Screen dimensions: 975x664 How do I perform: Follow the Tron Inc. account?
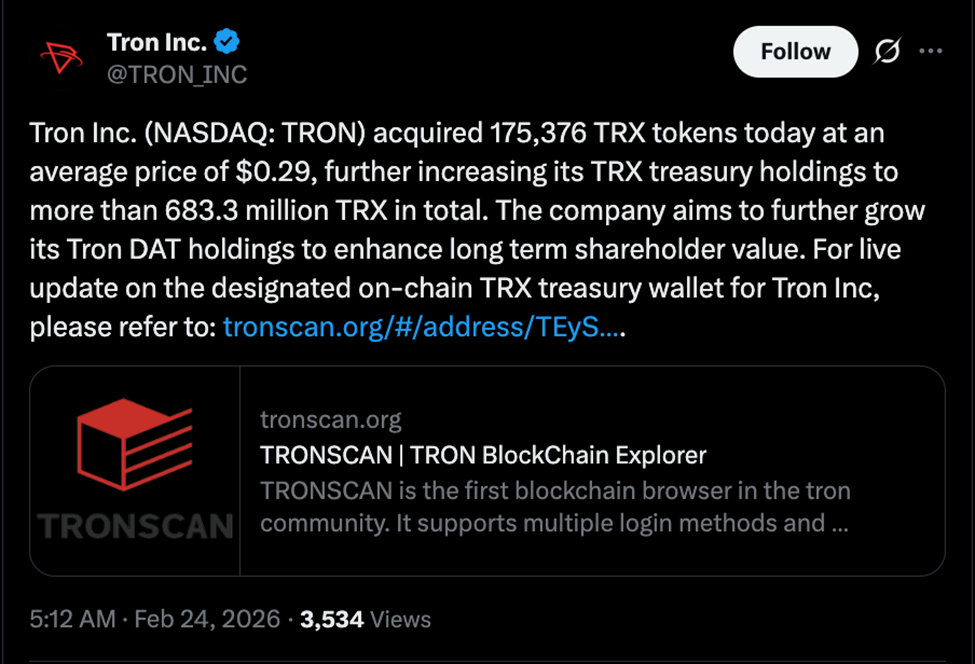tap(795, 51)
